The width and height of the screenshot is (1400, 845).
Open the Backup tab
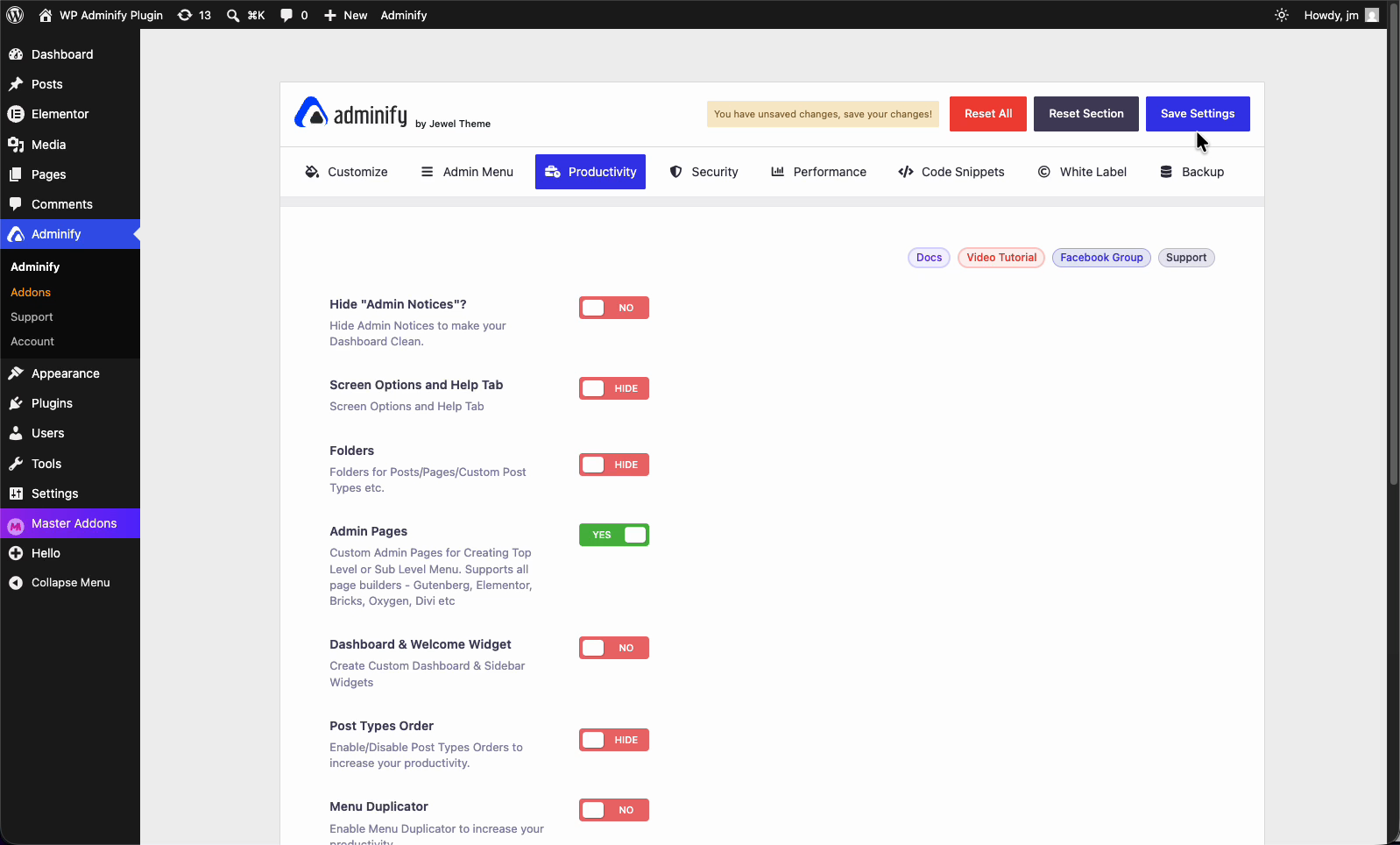[x=1191, y=172]
